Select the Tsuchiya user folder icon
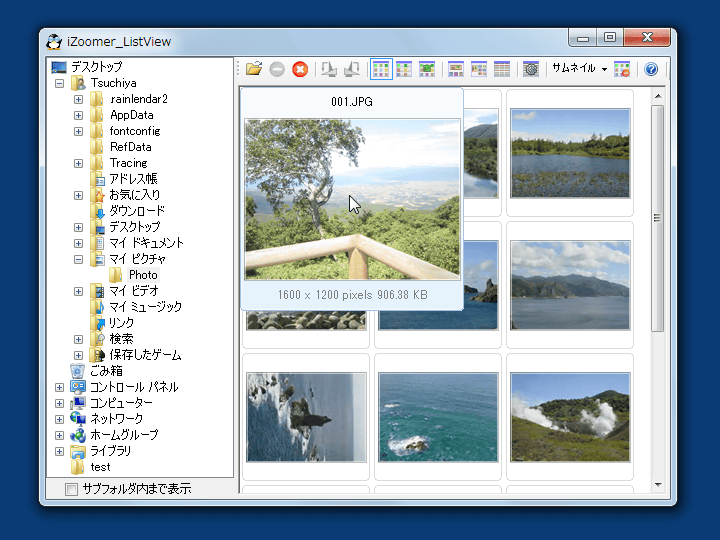Screen dimensions: 720x540 (x=78, y=83)
